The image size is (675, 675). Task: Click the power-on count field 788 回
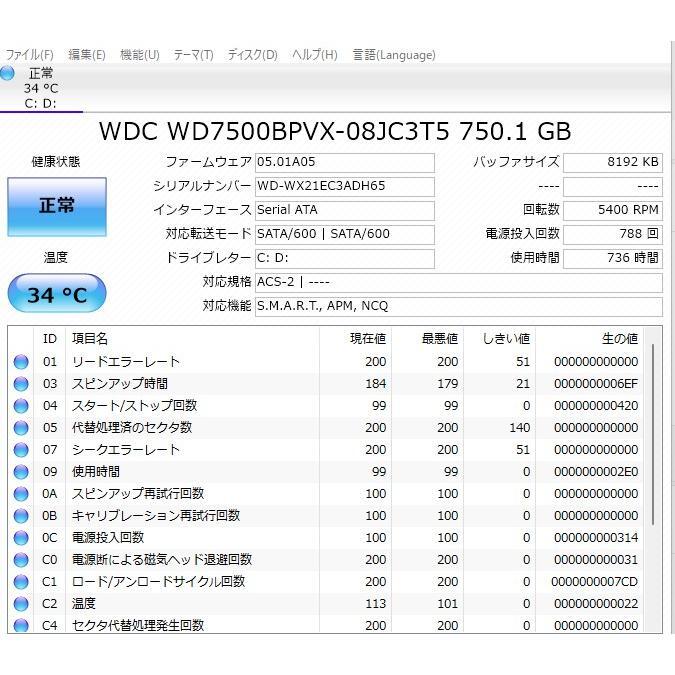coord(613,234)
